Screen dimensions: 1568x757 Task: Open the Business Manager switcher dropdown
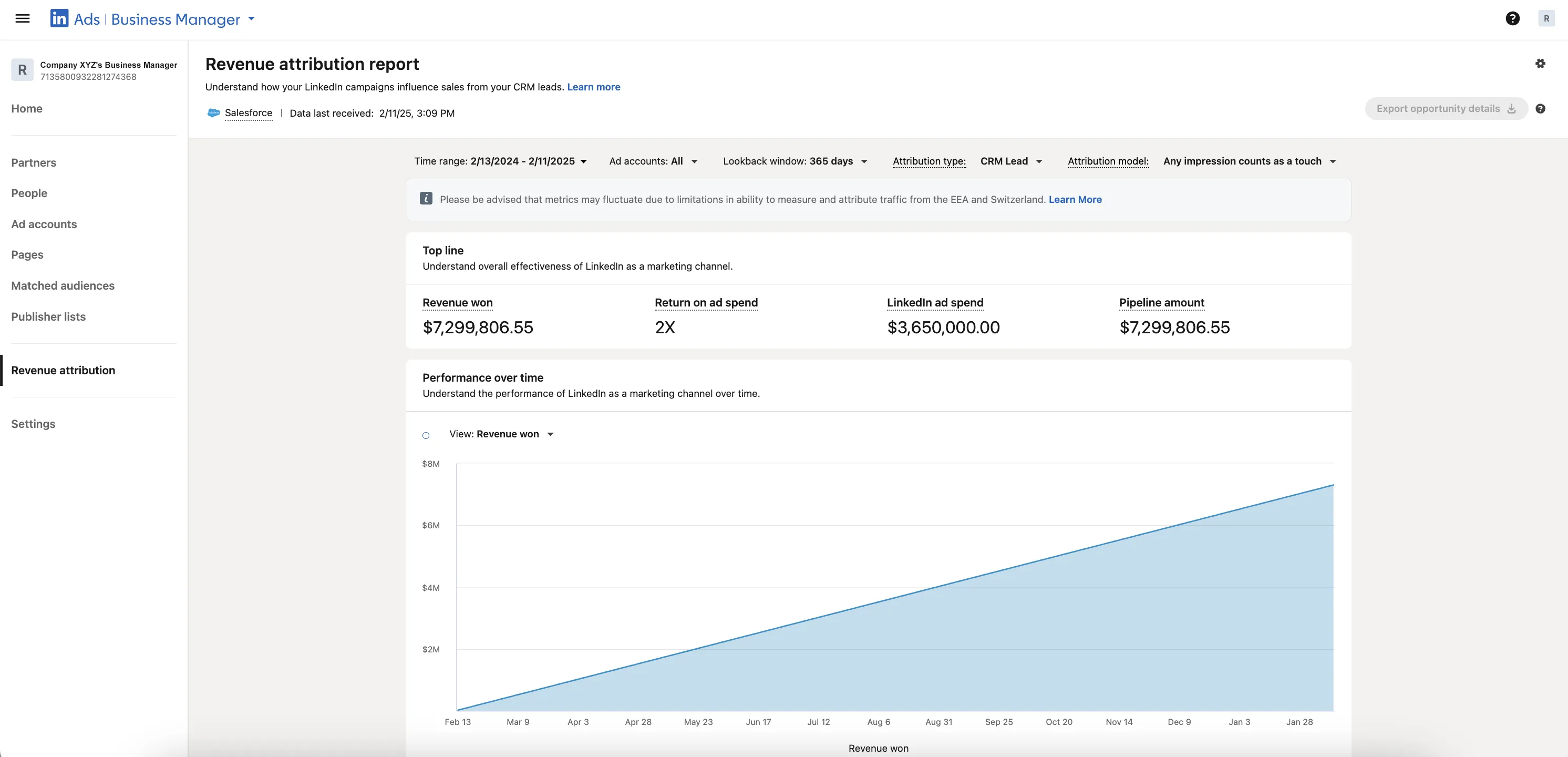(x=251, y=19)
